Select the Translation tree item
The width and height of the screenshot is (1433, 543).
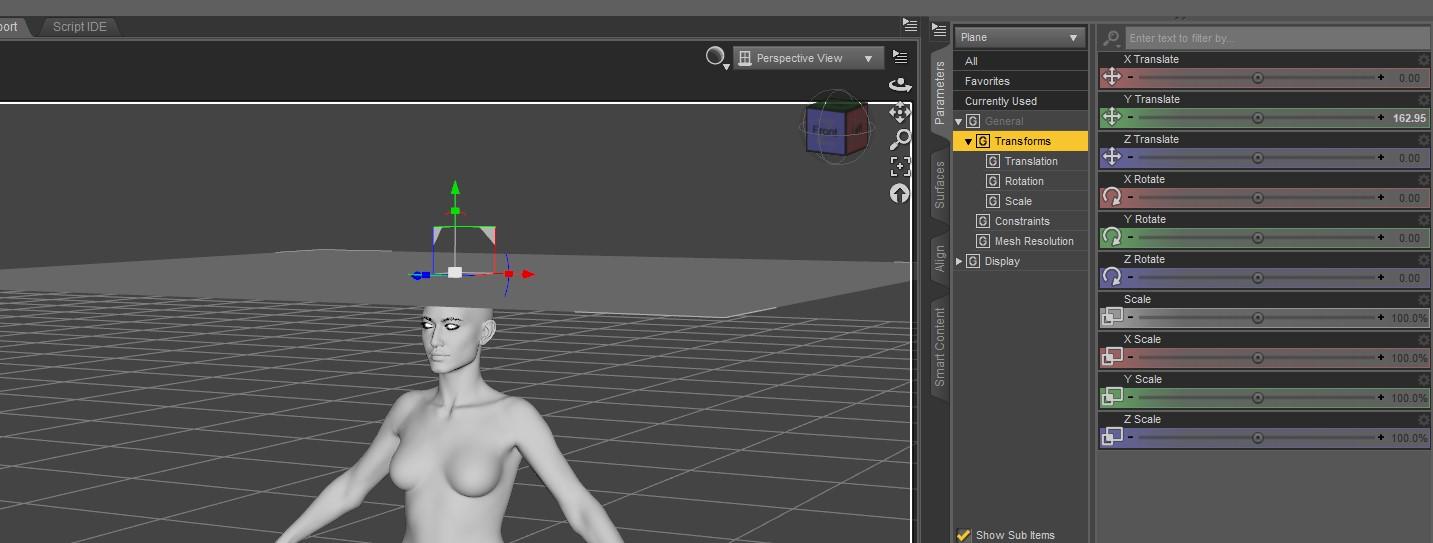click(x=1031, y=161)
